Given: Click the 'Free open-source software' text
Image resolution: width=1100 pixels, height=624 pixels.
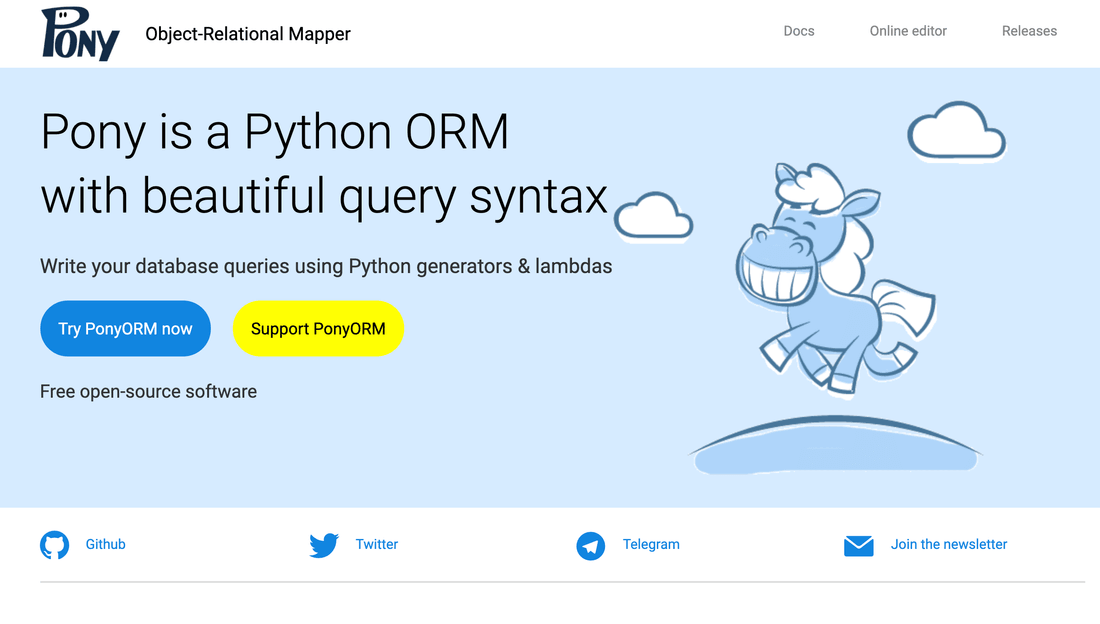Looking at the screenshot, I should click(149, 392).
